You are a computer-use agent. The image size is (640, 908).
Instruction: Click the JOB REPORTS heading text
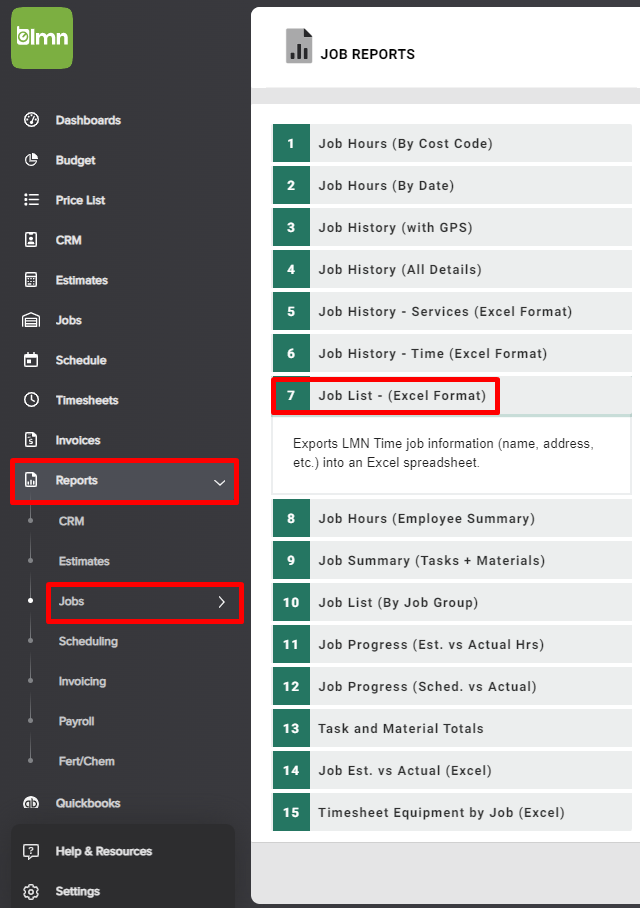coord(368,54)
